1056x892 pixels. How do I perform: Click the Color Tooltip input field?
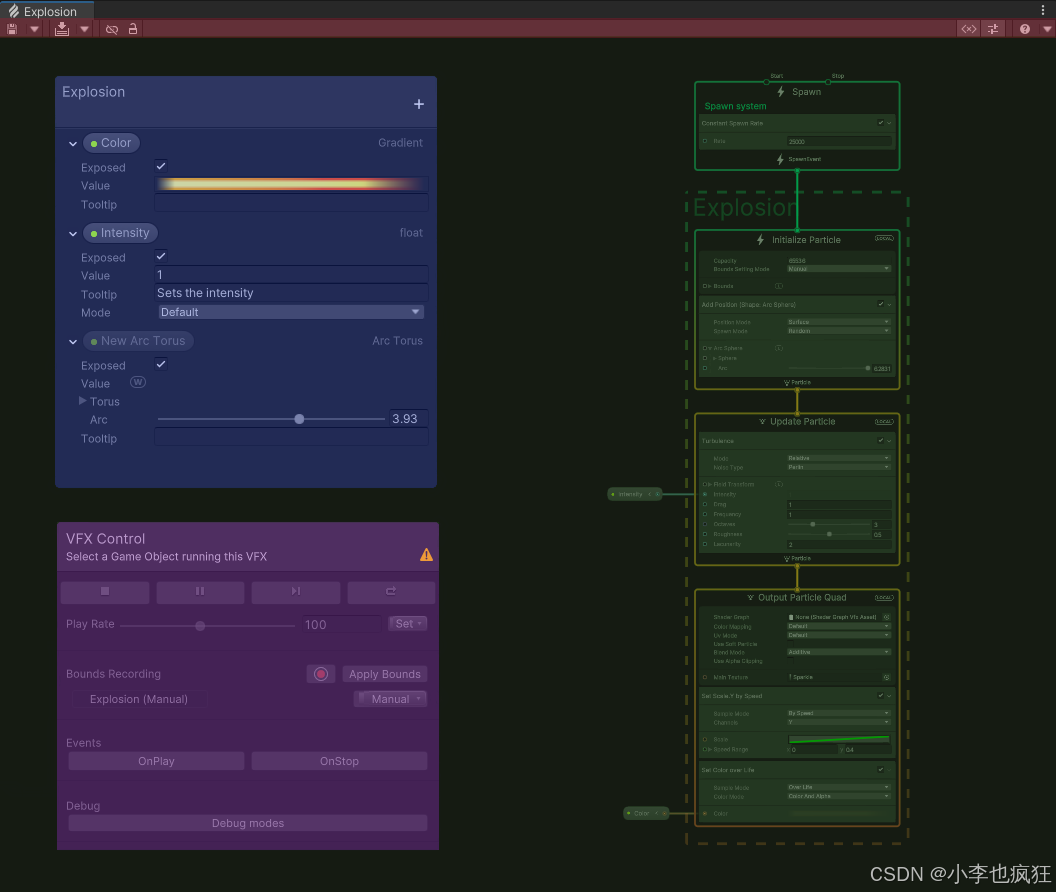pyautogui.click(x=291, y=203)
